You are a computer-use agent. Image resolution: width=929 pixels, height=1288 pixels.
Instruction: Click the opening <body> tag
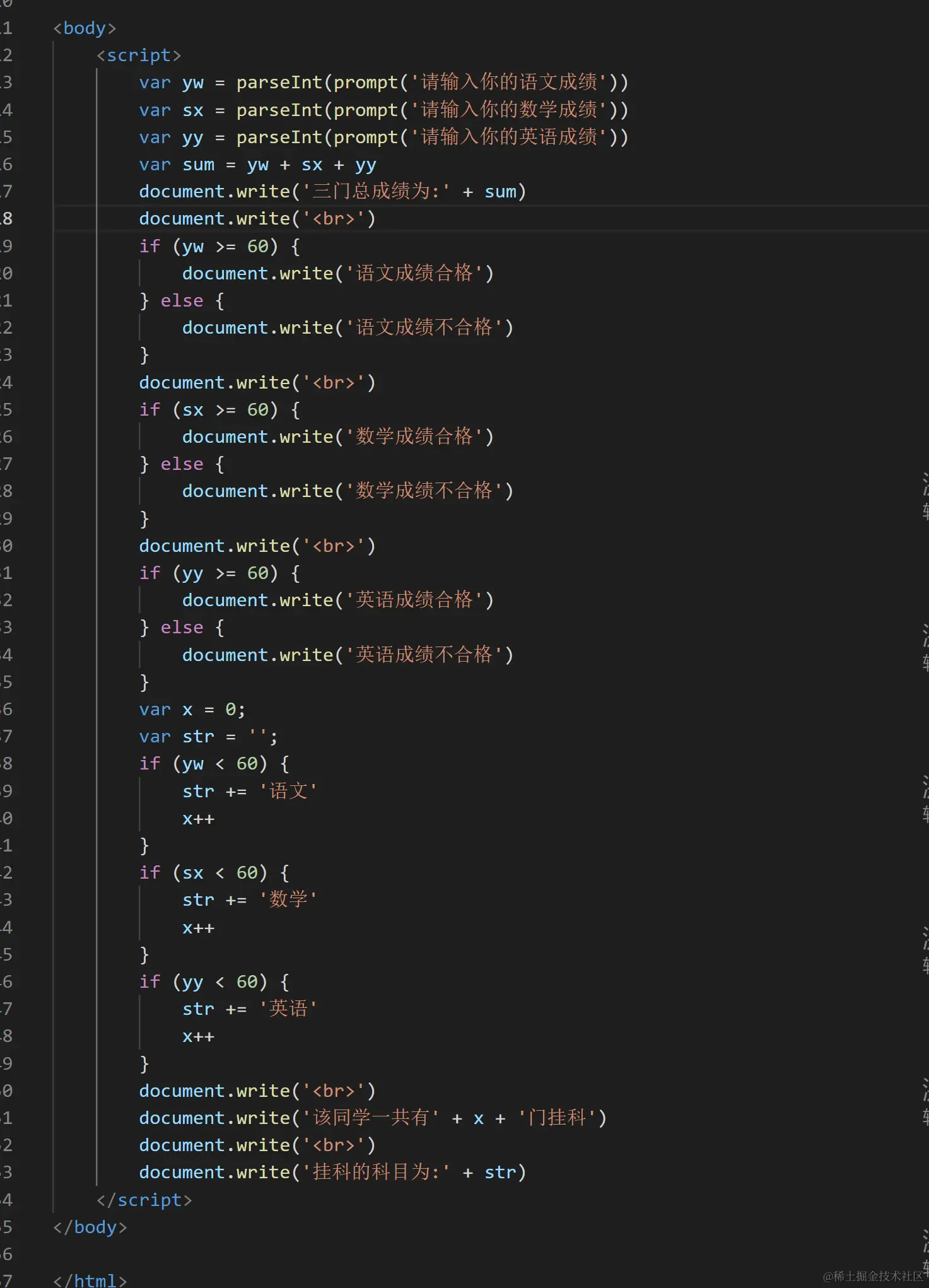click(x=85, y=28)
